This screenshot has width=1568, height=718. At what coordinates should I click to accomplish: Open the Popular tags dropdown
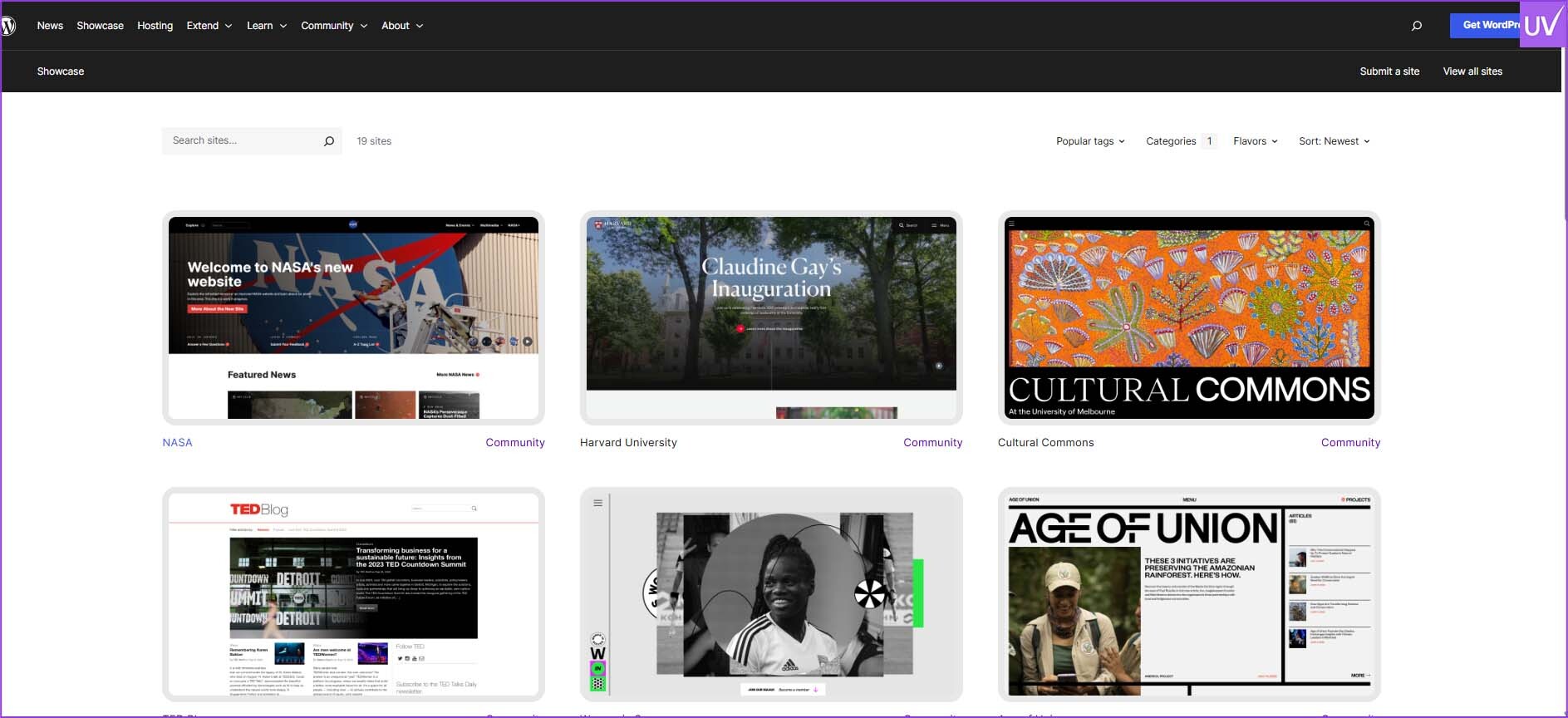click(x=1090, y=141)
